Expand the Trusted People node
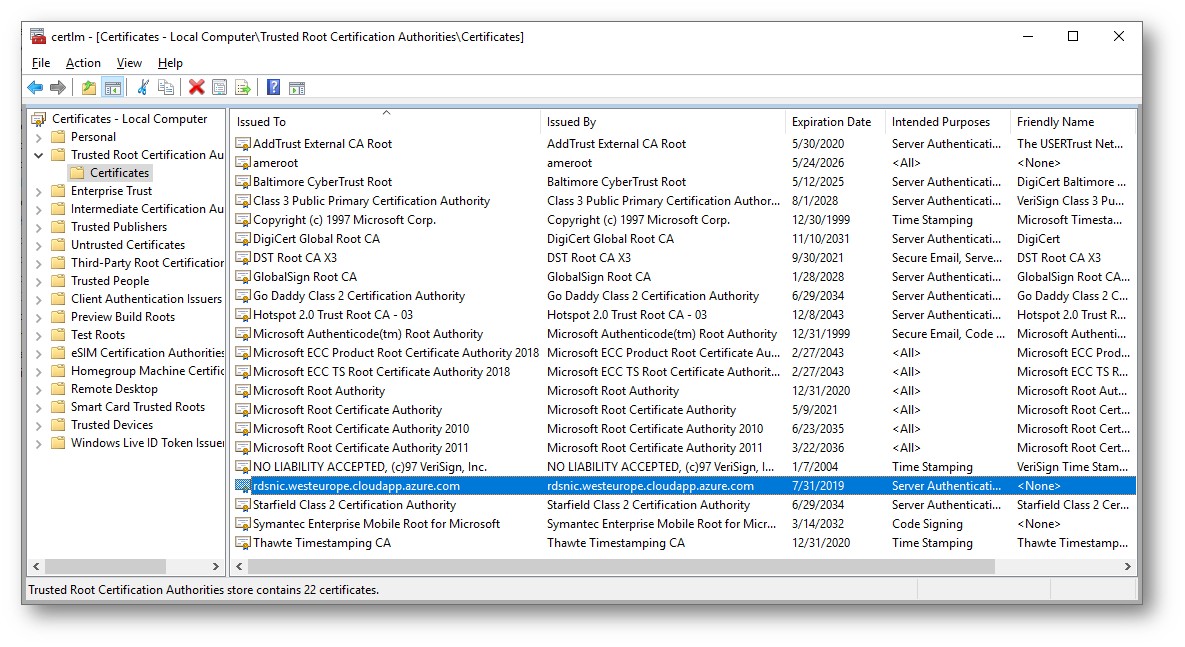This screenshot has height=647, width=1185. (x=39, y=281)
